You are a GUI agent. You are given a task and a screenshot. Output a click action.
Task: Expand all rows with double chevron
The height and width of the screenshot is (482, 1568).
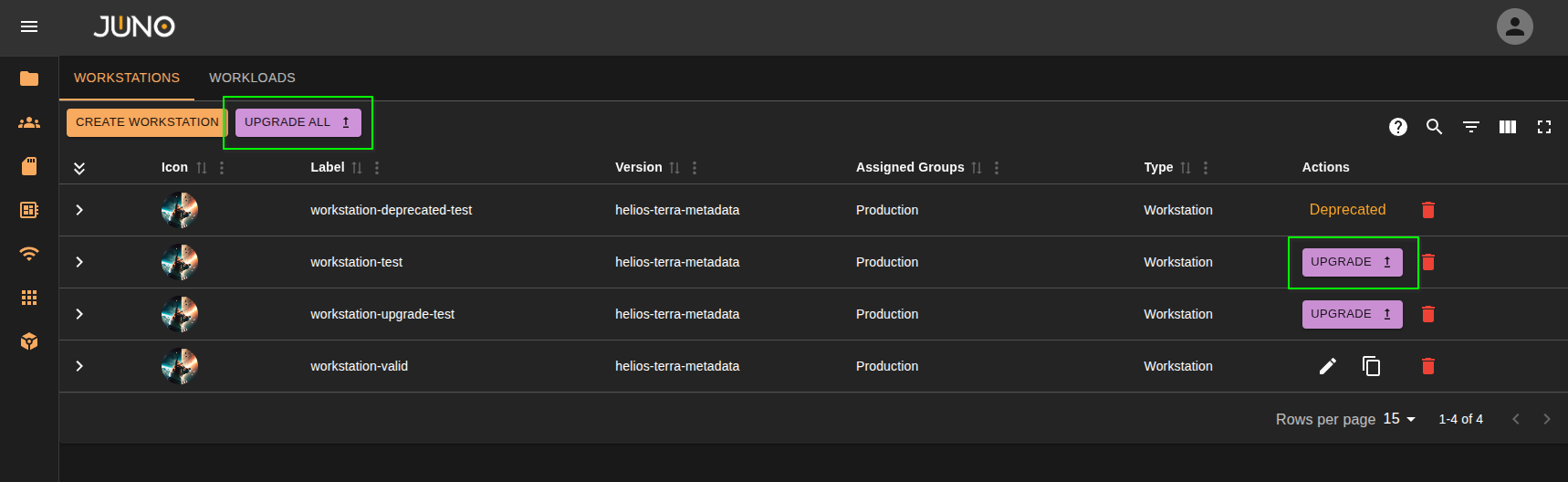[x=79, y=168]
